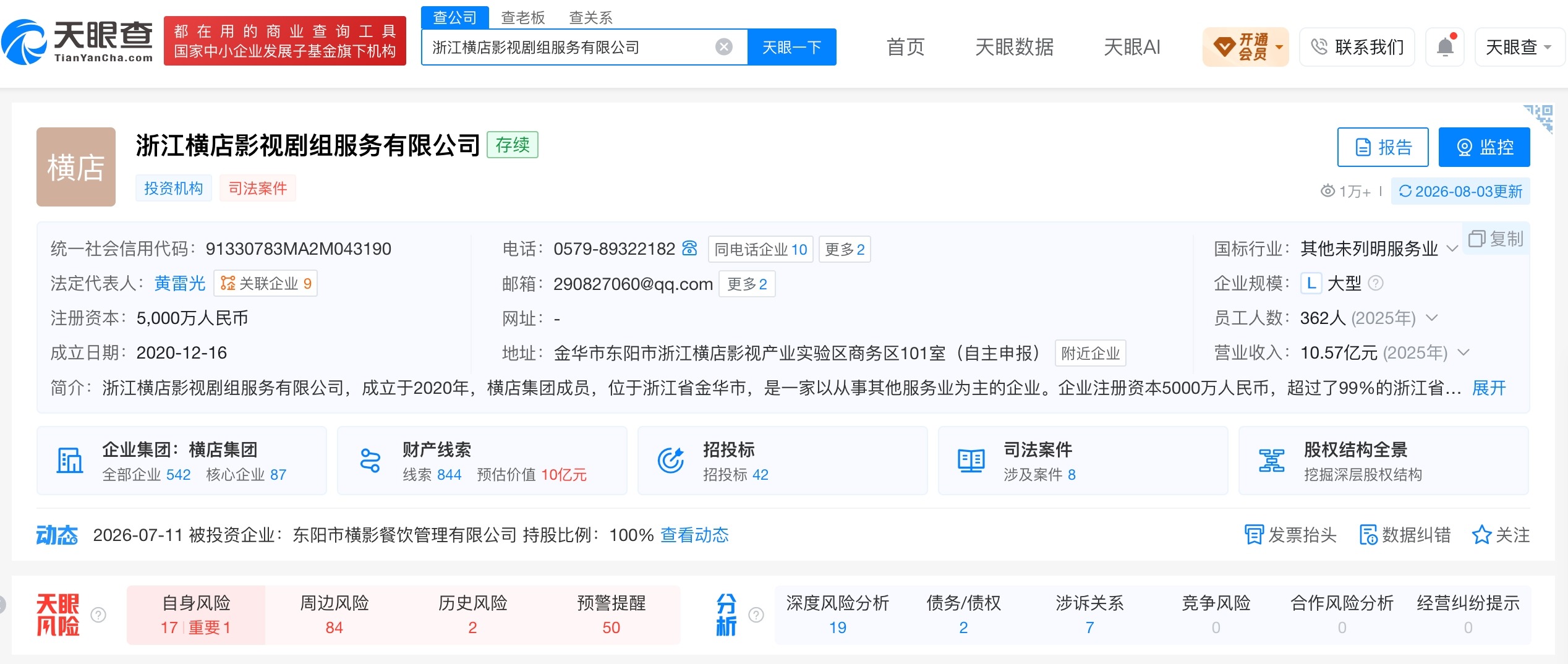
Task: Click the help icon next to 分析
Action: click(756, 615)
